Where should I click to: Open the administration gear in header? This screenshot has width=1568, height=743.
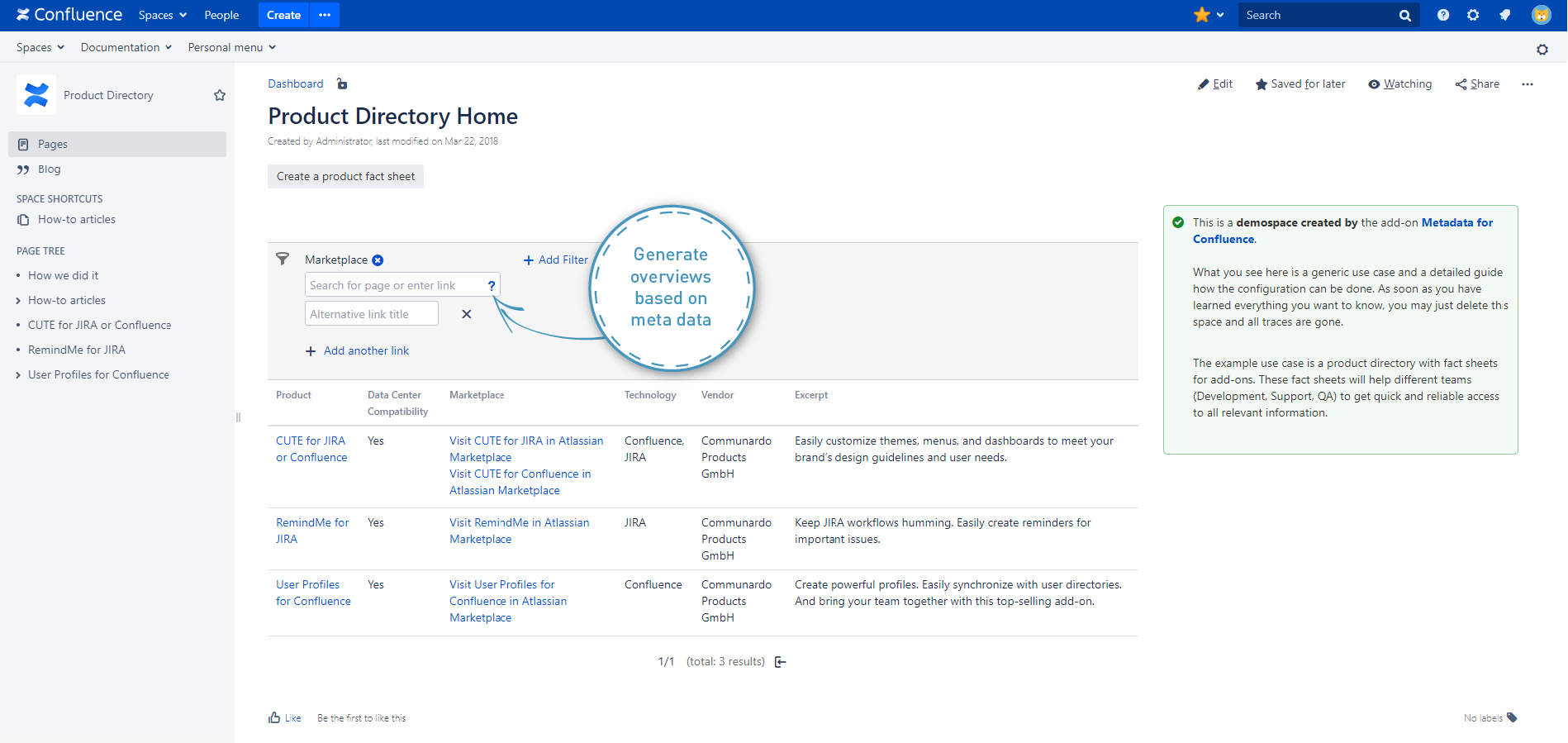[1473, 15]
